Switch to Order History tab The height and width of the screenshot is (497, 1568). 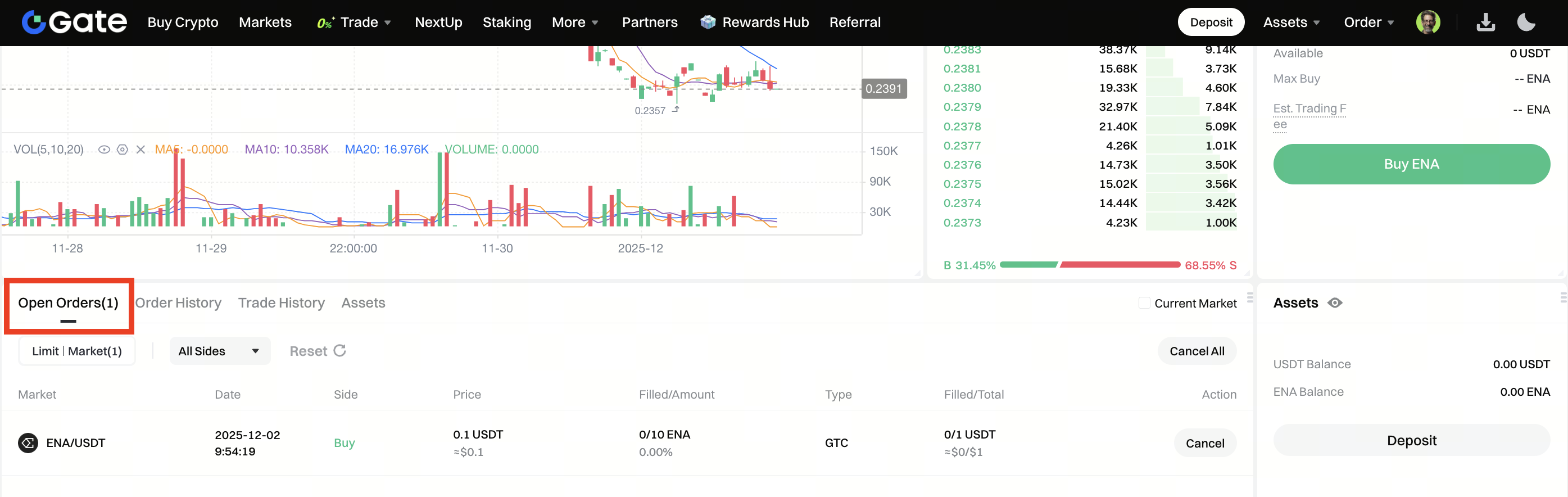pos(178,304)
